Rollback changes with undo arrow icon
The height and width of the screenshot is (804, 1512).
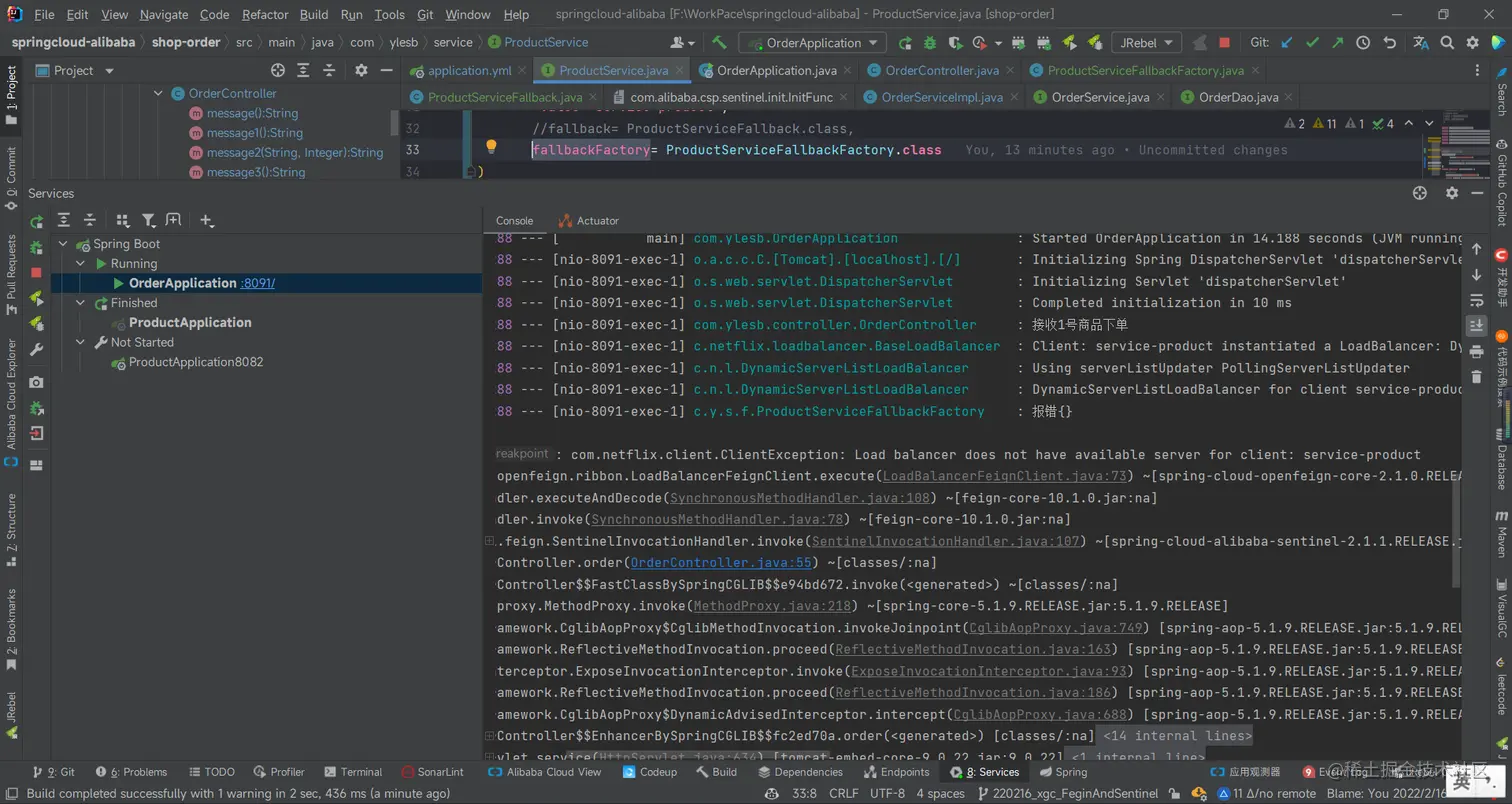(x=1389, y=43)
